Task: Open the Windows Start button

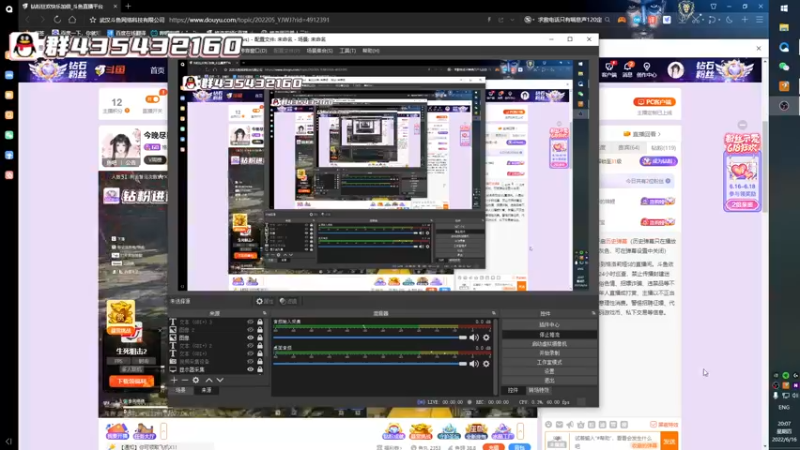Action: point(784,8)
